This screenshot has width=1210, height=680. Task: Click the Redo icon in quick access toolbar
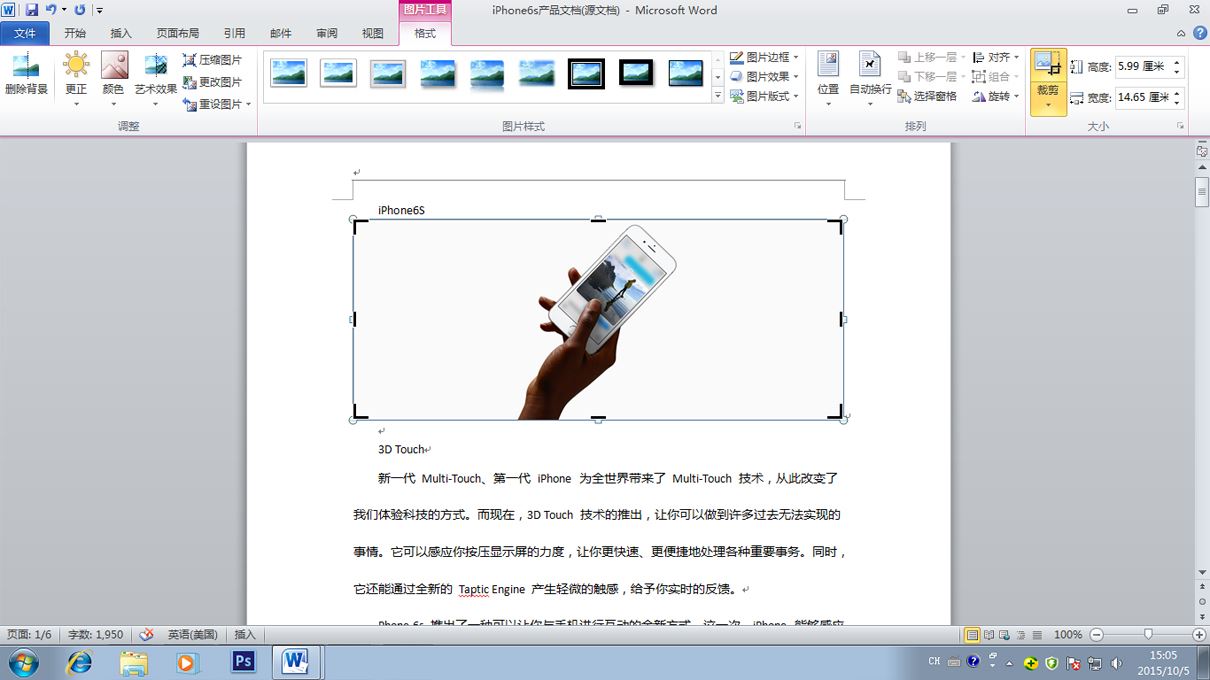click(80, 10)
